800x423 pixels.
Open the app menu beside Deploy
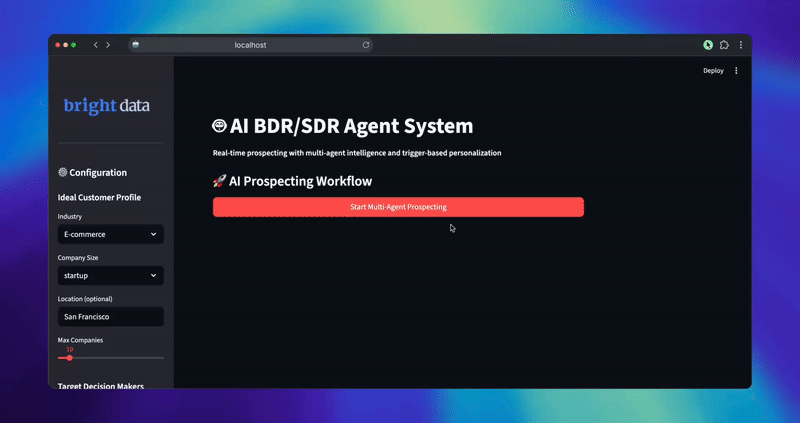(x=736, y=71)
